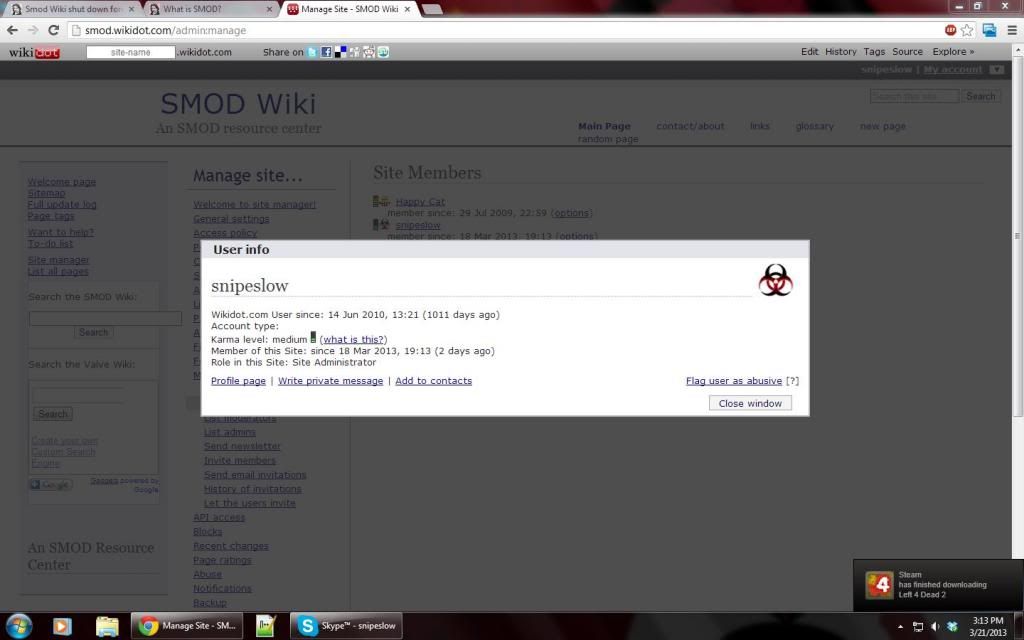Image resolution: width=1024 pixels, height=640 pixels.
Task: Click the karma level indicator icon
Action: coord(313,338)
